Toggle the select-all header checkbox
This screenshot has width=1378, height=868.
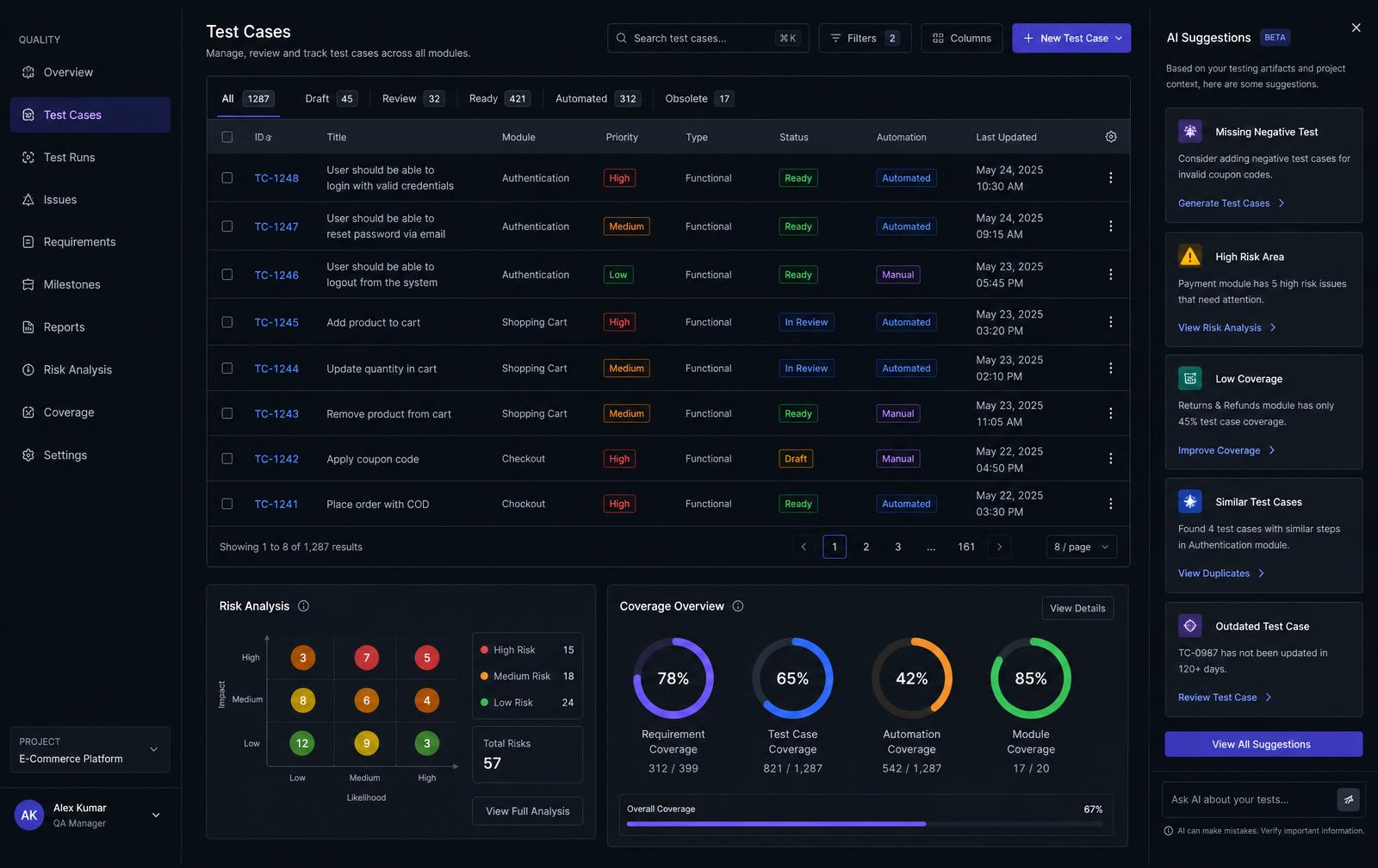point(227,137)
